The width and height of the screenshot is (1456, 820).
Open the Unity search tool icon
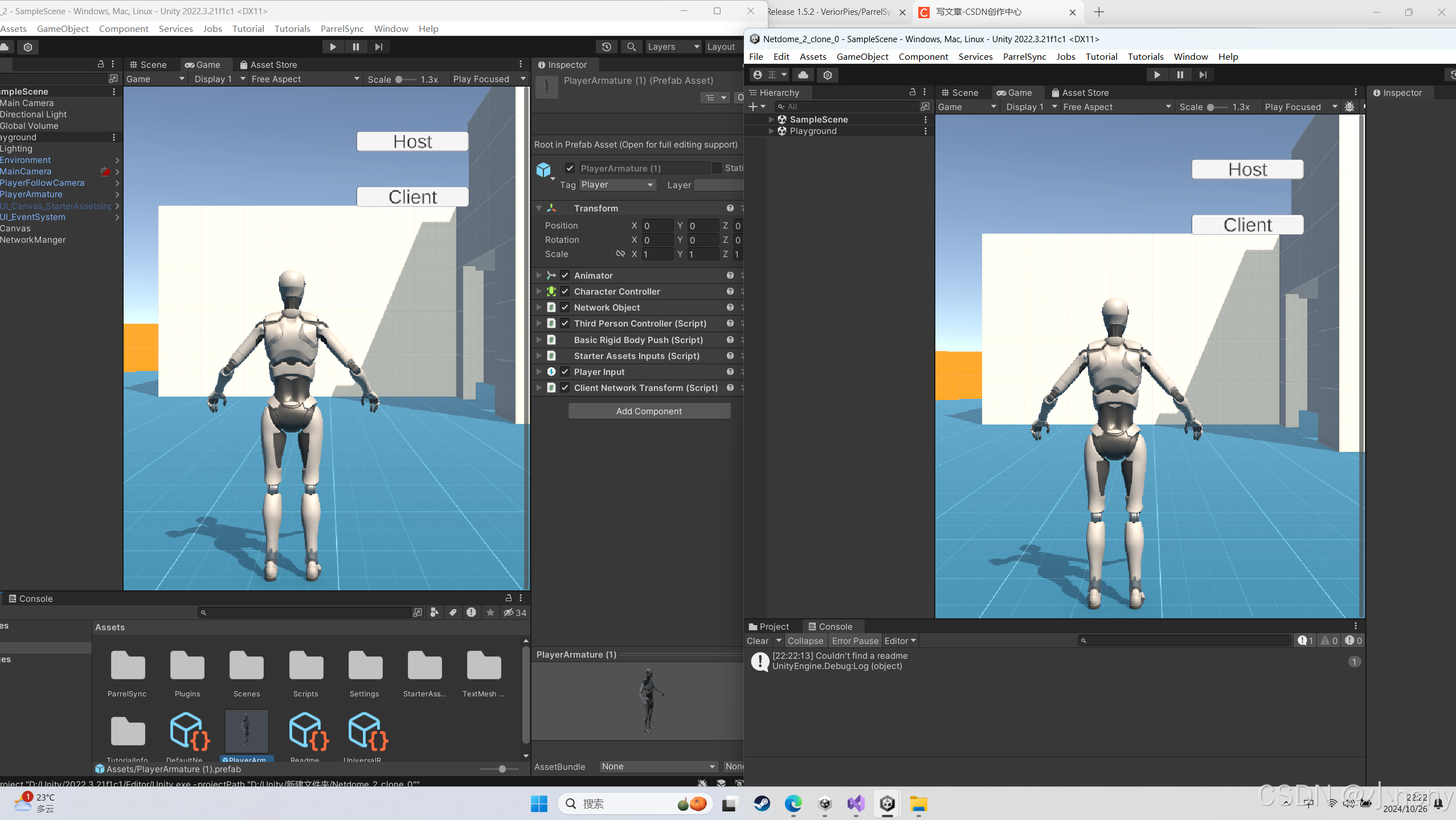click(x=631, y=47)
